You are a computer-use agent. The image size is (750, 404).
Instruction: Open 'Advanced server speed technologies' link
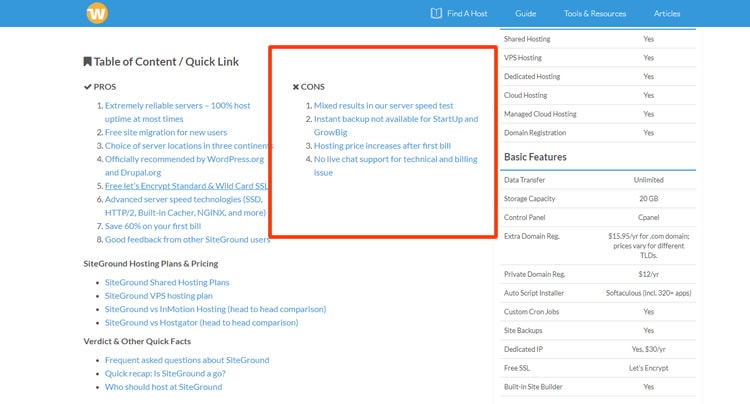point(185,206)
